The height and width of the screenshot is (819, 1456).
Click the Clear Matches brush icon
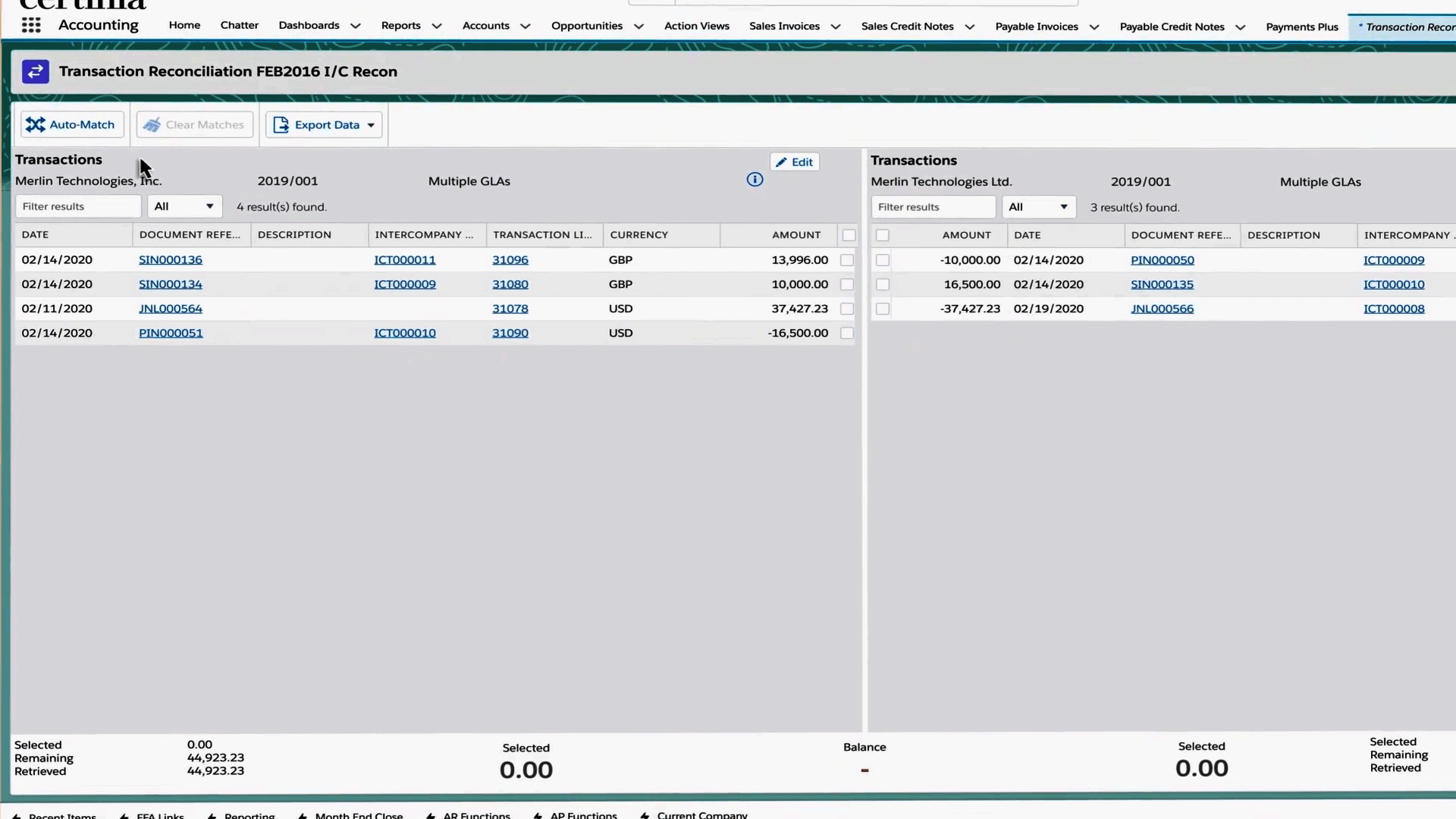tap(152, 125)
